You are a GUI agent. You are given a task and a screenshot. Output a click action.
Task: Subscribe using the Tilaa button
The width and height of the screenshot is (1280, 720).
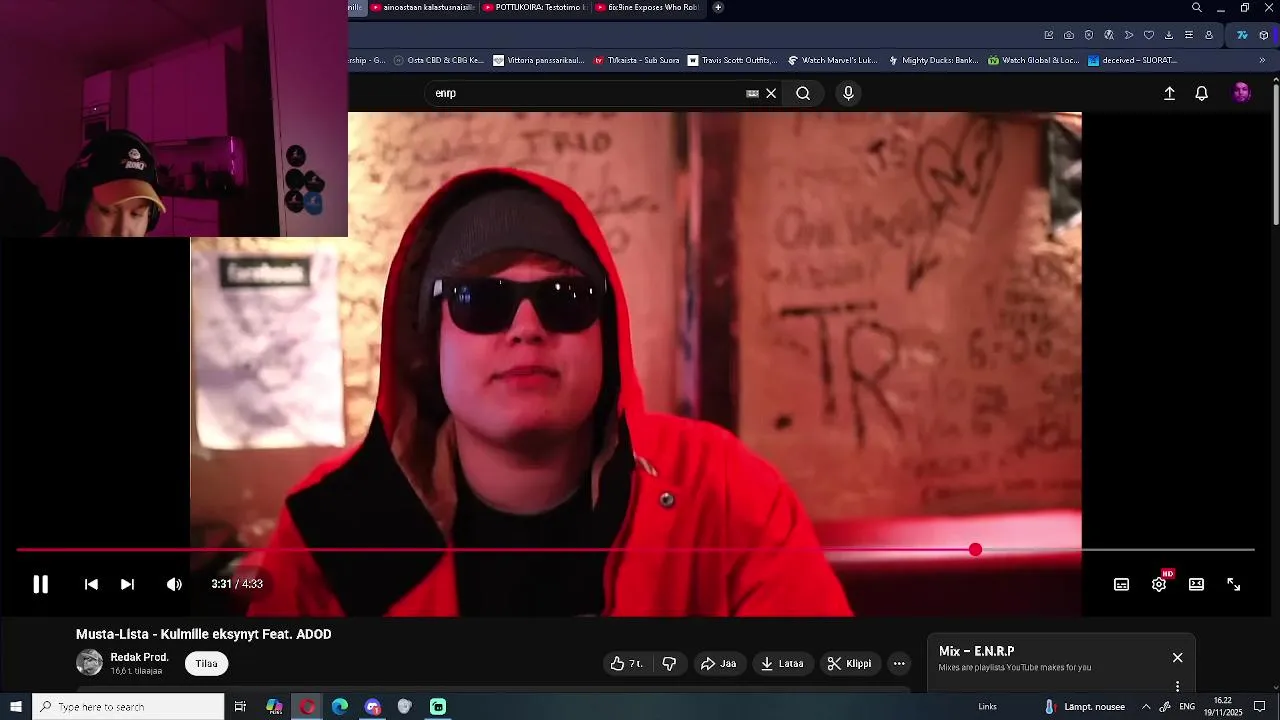pos(206,663)
